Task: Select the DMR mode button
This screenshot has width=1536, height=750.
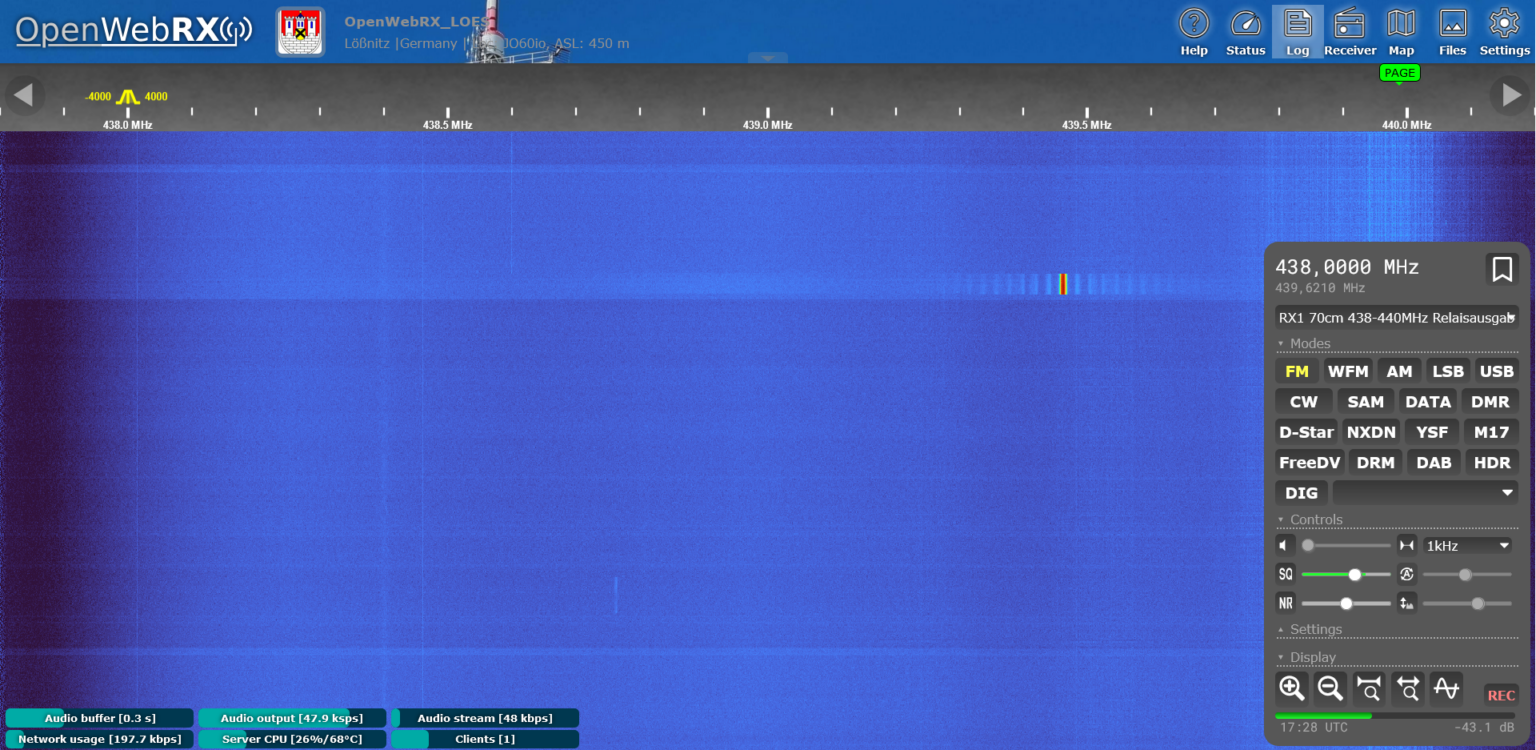Action: [x=1490, y=401]
